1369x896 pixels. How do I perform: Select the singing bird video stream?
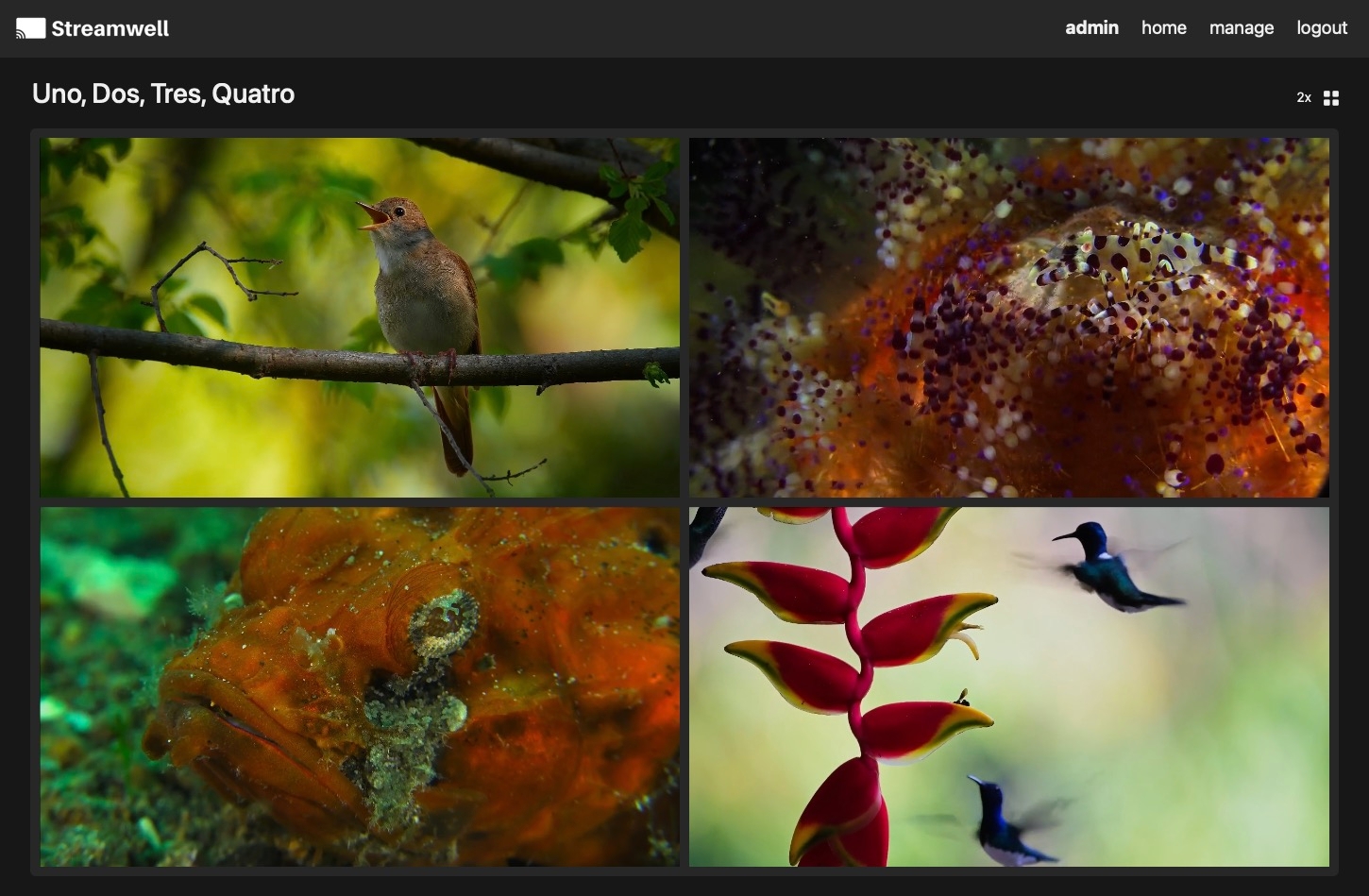point(360,317)
